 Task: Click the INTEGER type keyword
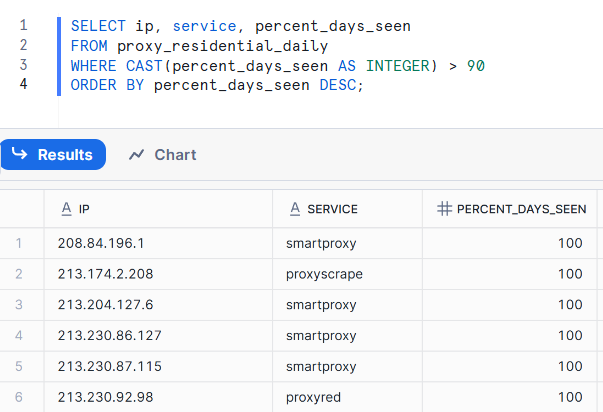pyautogui.click(x=398, y=66)
